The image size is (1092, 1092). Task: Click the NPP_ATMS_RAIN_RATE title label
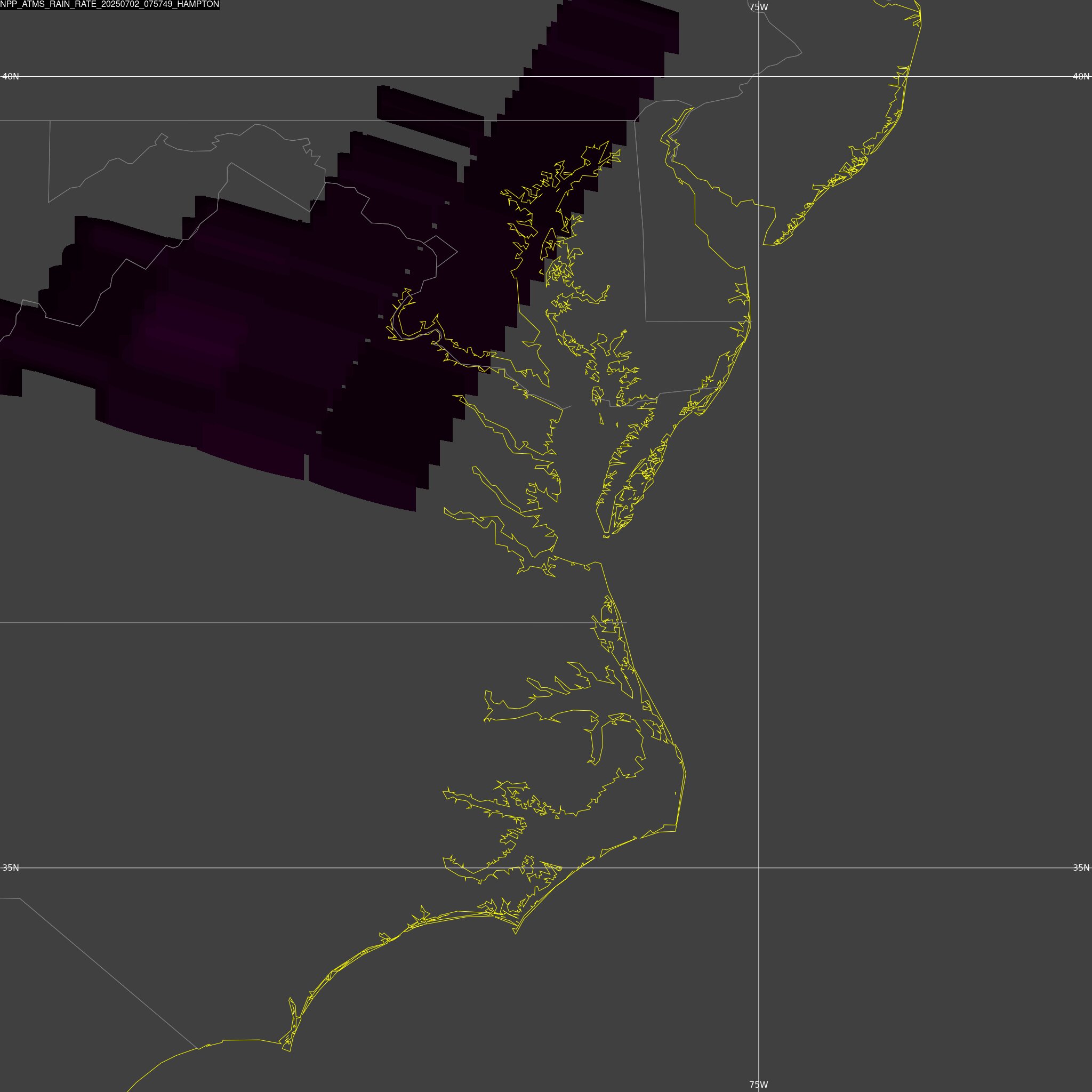[110, 4]
